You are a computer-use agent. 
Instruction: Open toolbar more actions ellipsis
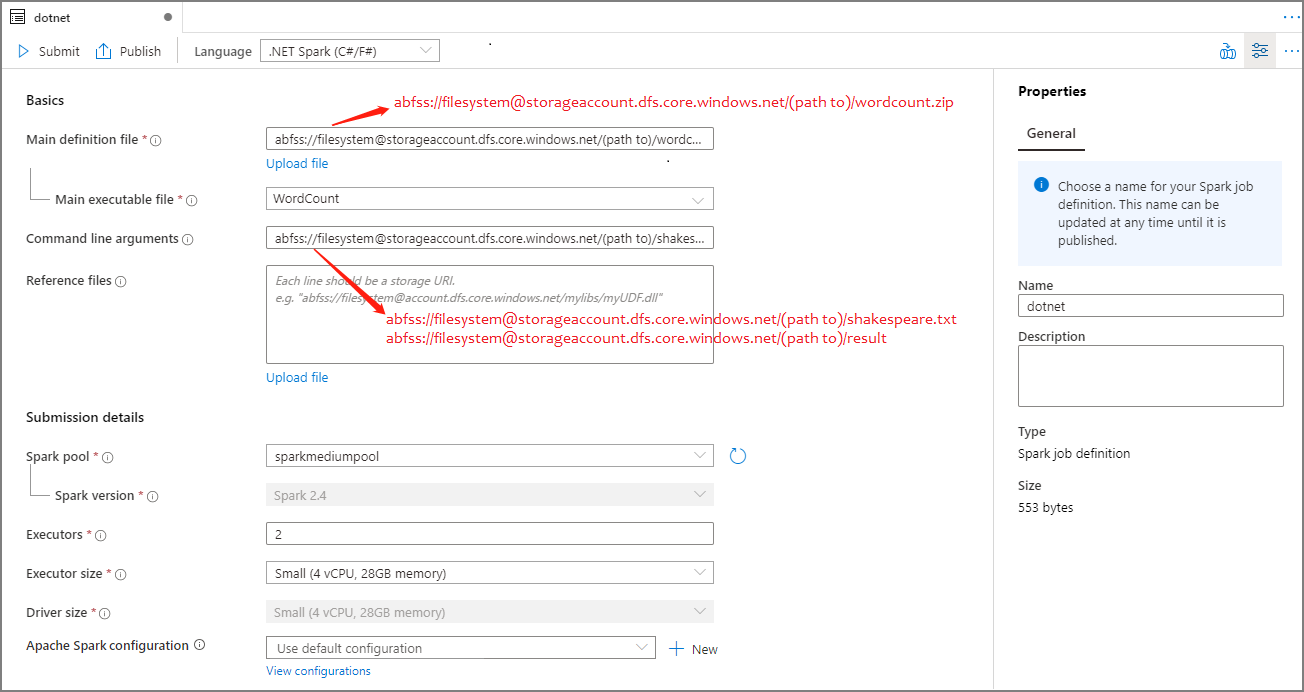1291,51
